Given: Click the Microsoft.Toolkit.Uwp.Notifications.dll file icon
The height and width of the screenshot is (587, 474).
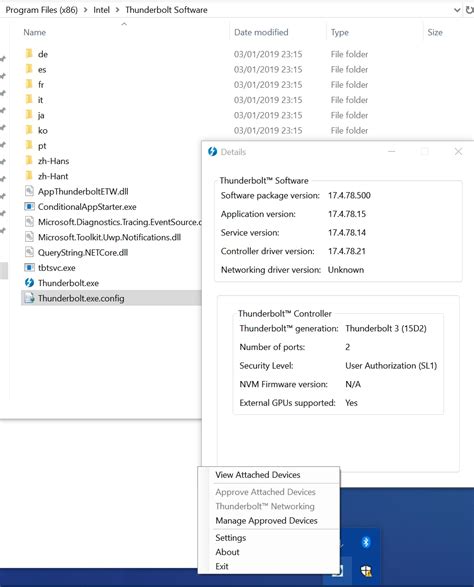Looking at the screenshot, I should coord(29,237).
